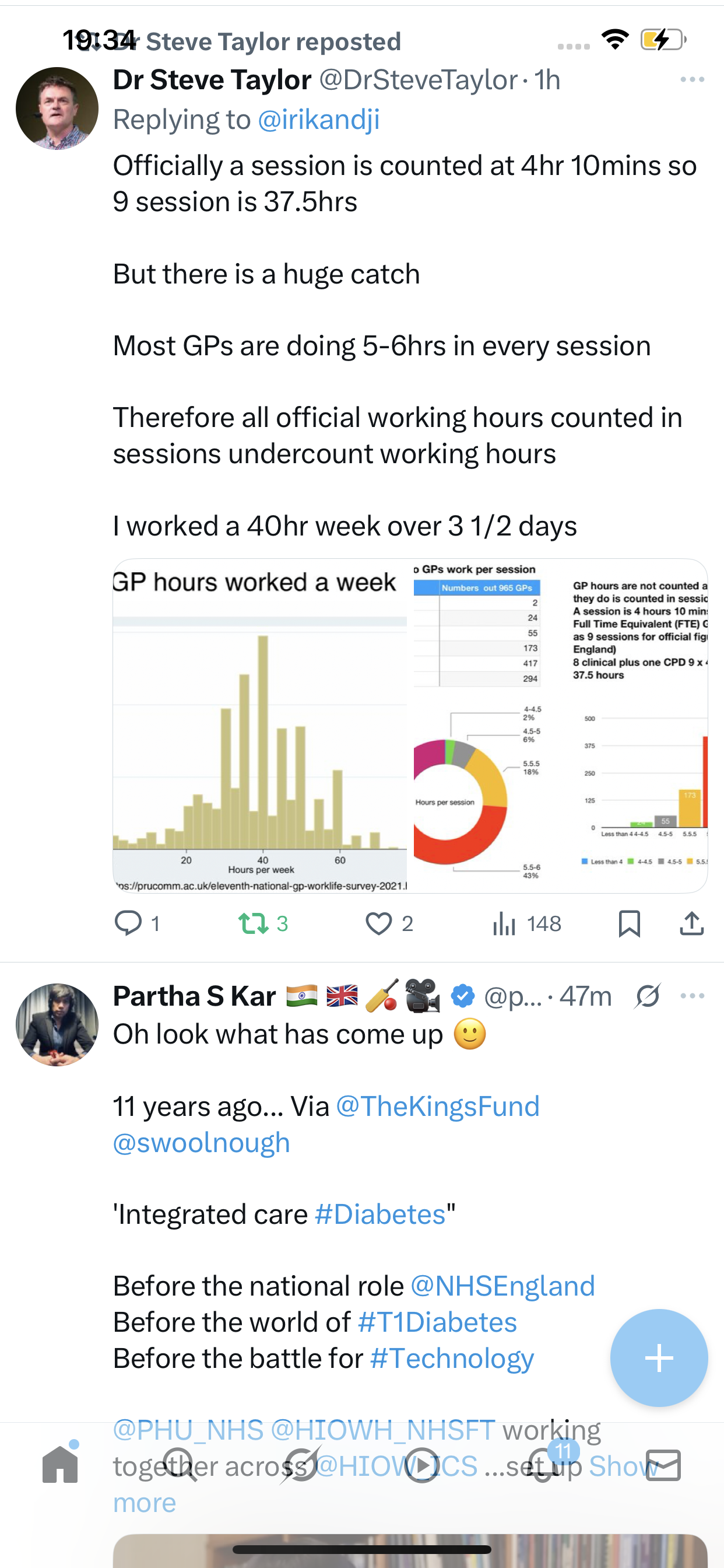The image size is (724, 1568).
Task: Open the Search tab
Action: [181, 1465]
